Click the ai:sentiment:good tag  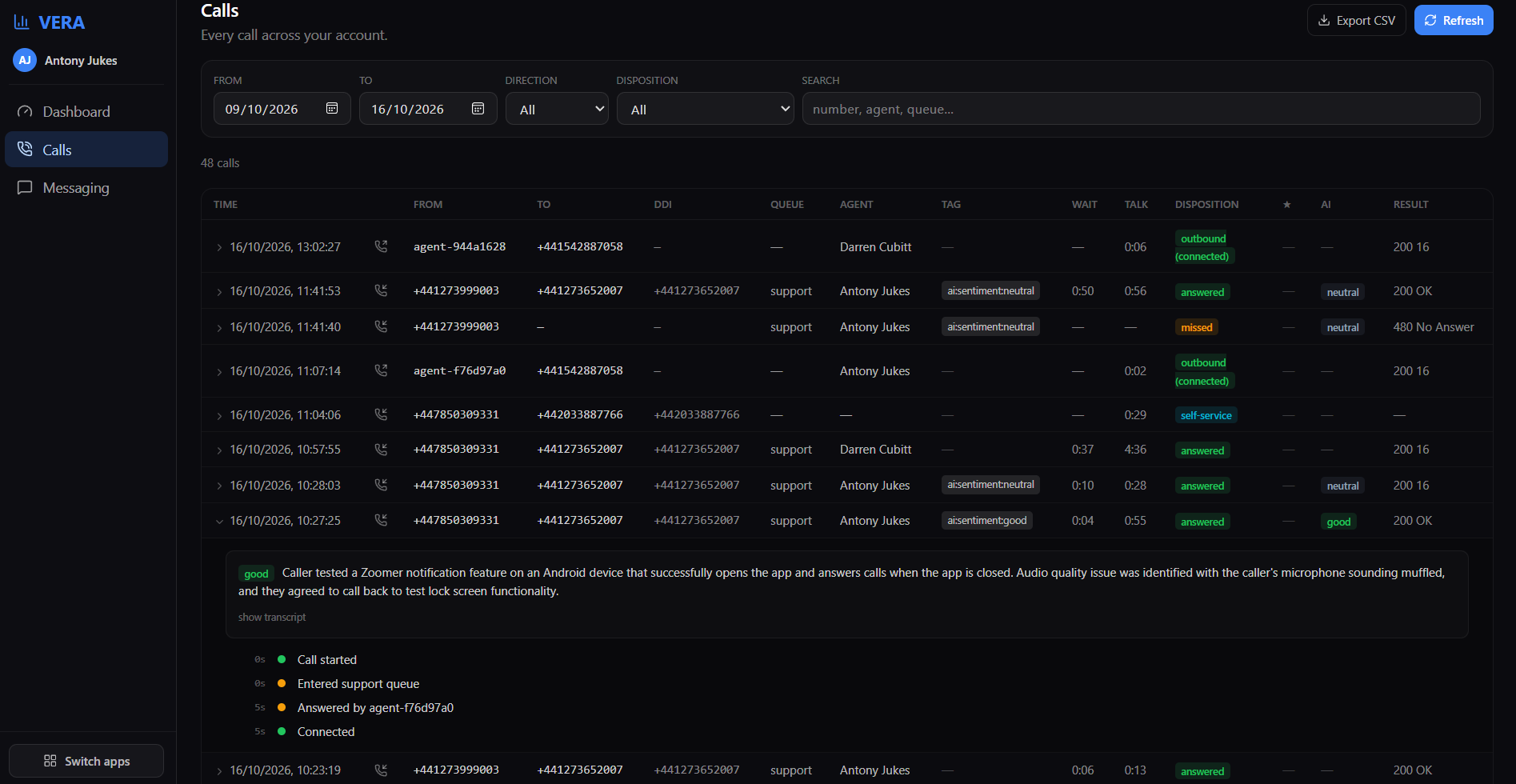point(986,520)
